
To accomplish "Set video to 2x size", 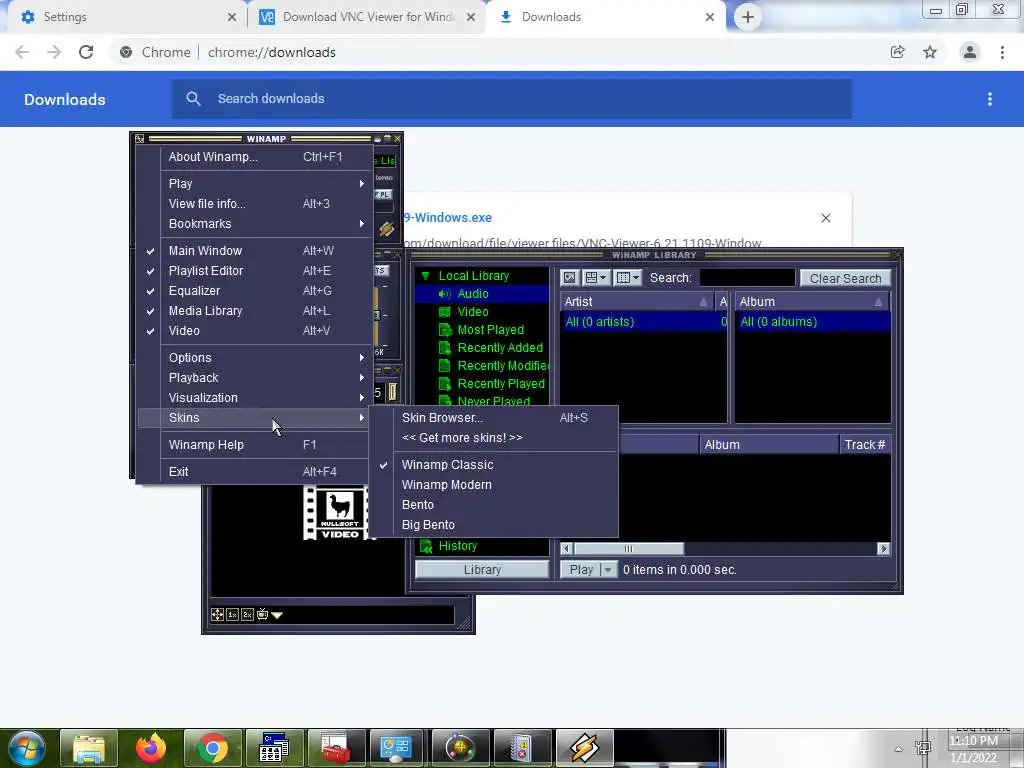I will point(248,615).
